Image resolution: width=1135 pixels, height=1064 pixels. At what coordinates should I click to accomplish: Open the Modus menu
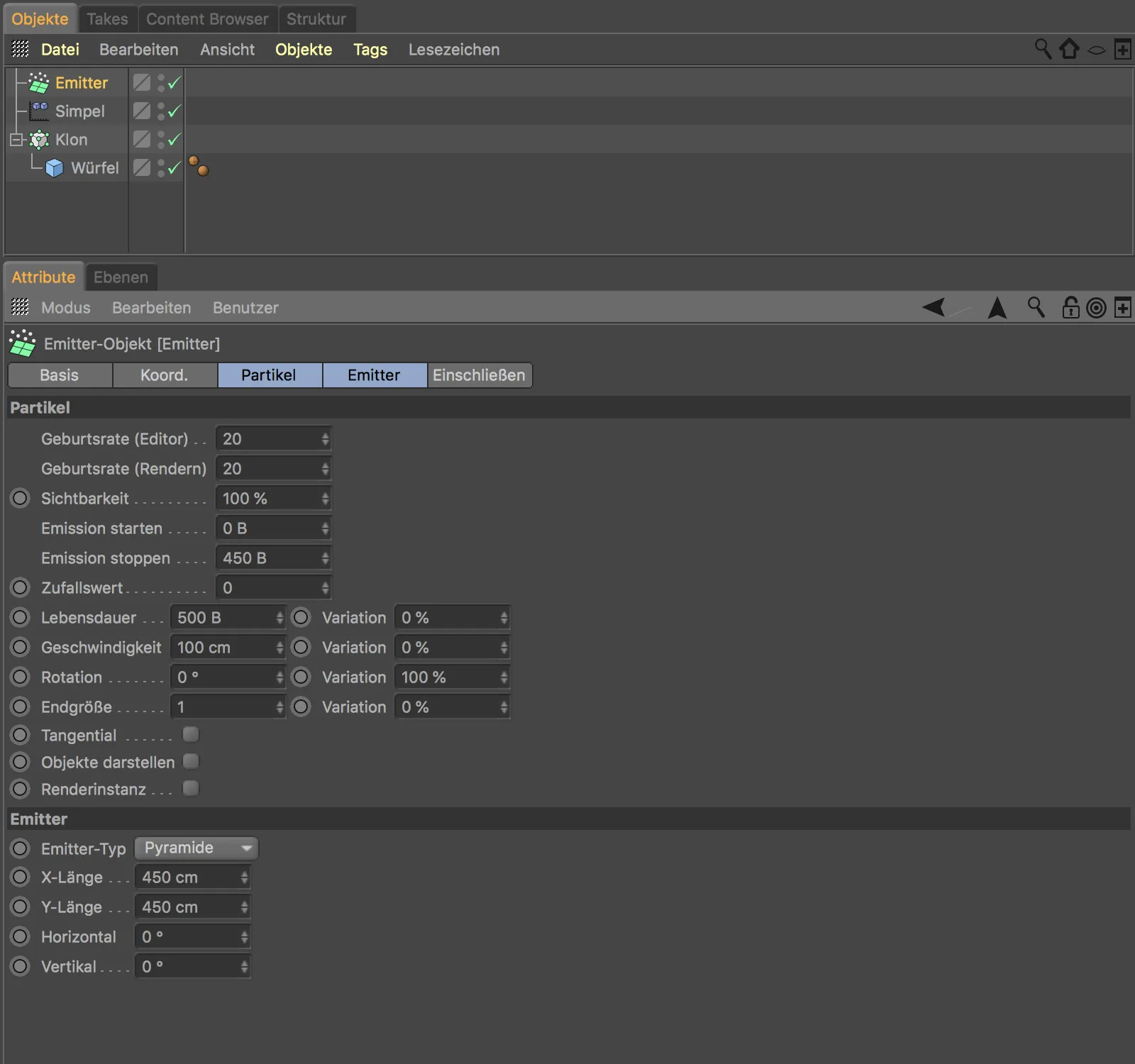point(66,308)
